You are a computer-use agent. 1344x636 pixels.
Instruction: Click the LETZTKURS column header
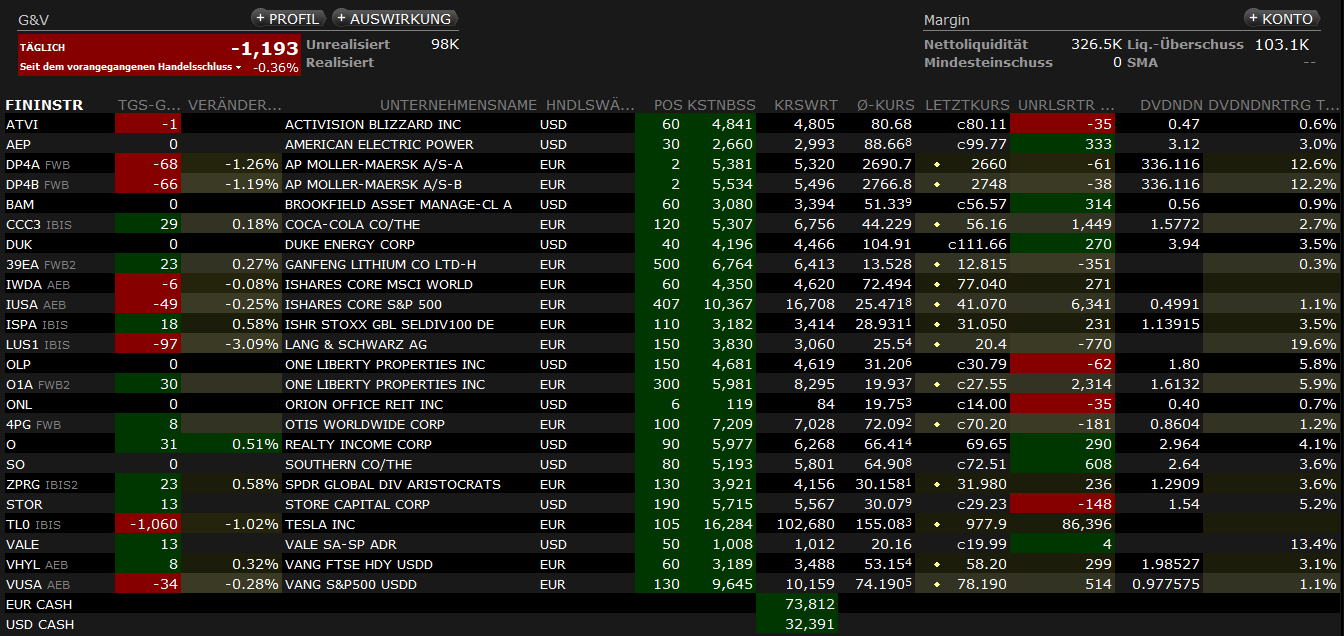click(x=966, y=105)
